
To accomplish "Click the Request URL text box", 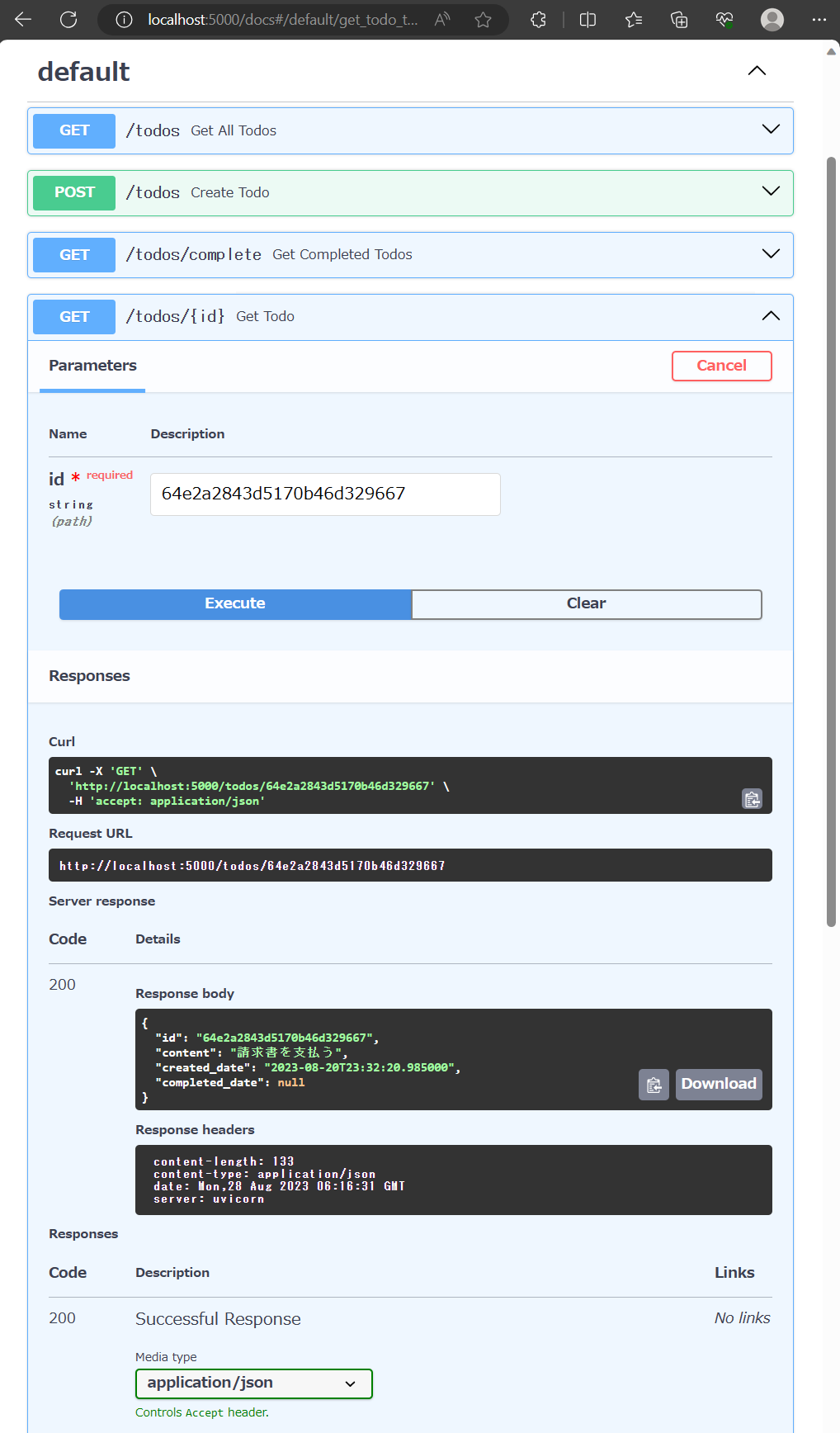I will point(410,866).
